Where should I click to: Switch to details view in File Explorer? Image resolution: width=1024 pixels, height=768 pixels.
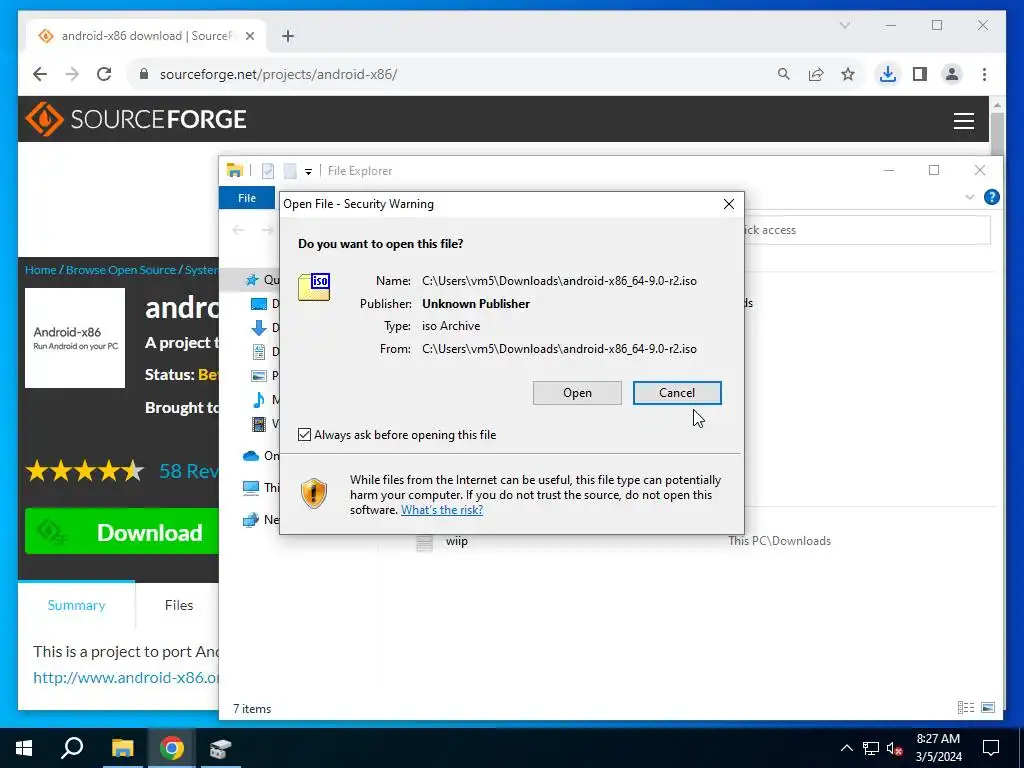click(966, 707)
